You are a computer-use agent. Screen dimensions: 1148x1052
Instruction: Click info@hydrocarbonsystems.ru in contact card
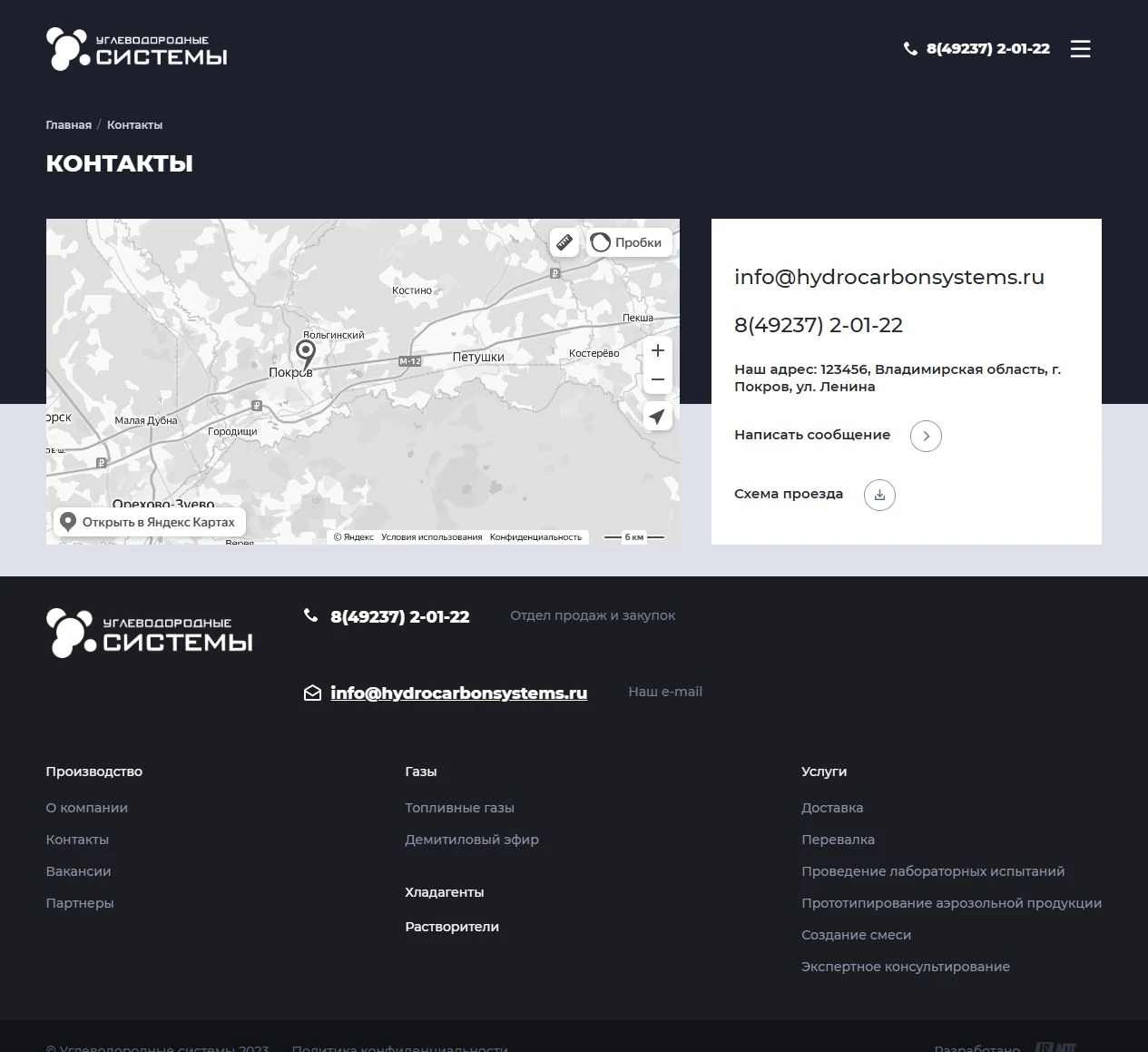889,277
